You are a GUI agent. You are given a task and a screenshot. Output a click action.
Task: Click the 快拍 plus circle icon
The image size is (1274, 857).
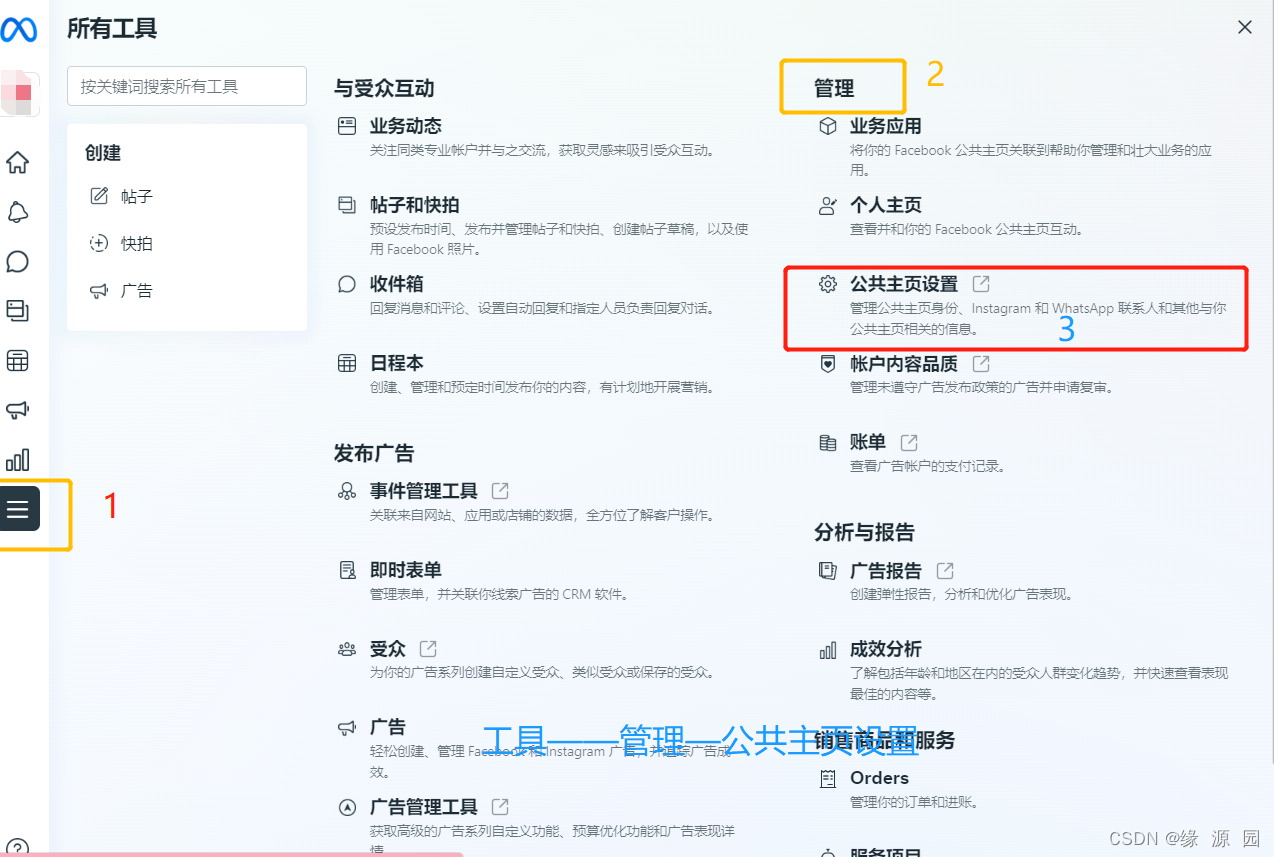pos(99,243)
